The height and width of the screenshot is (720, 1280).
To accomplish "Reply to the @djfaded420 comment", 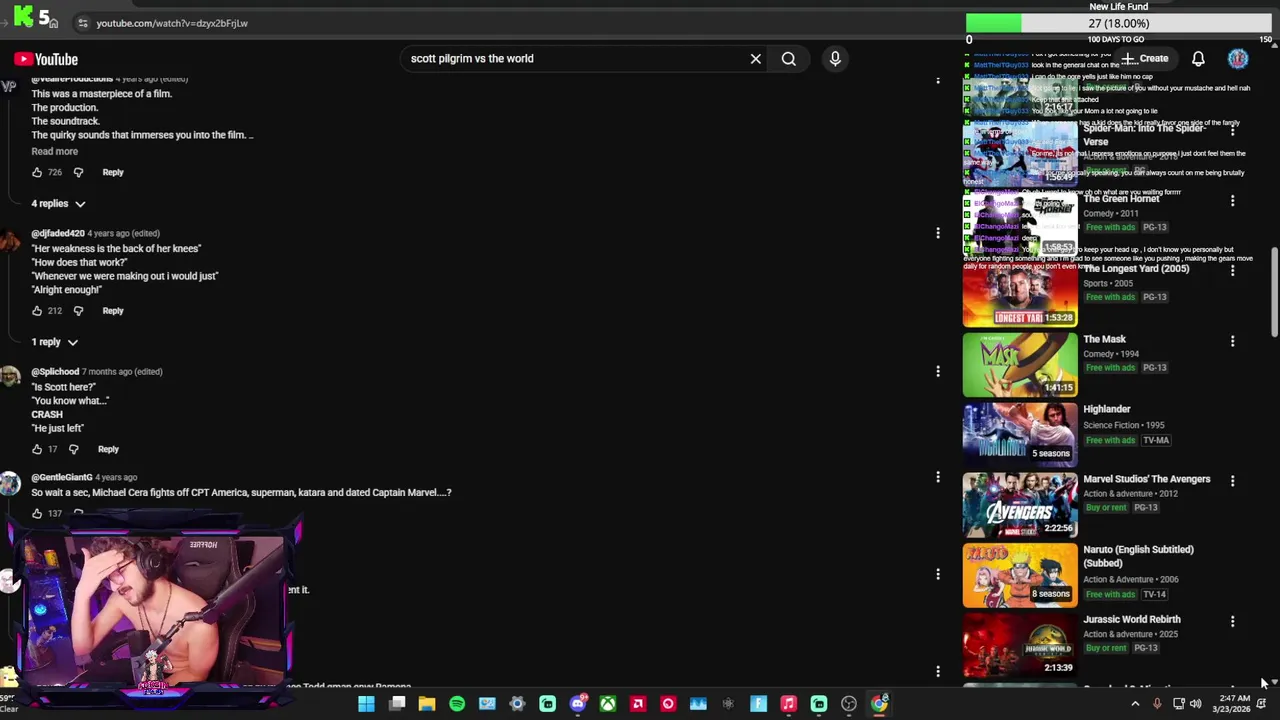I will coord(113,311).
